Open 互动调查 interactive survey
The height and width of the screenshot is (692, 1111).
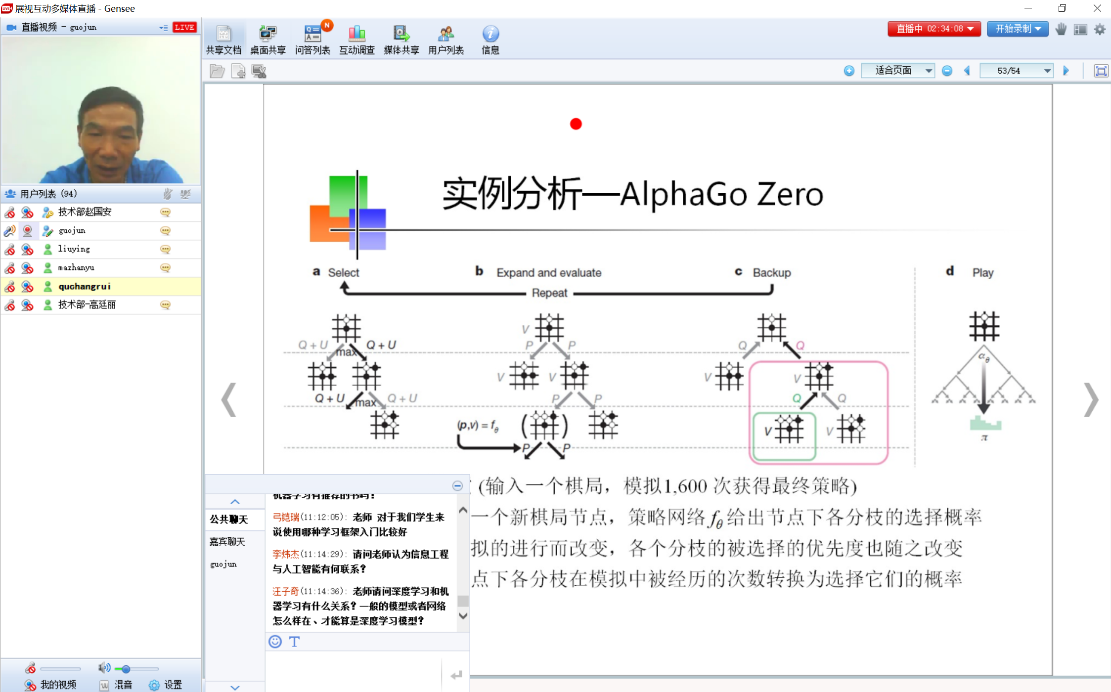(x=357, y=39)
